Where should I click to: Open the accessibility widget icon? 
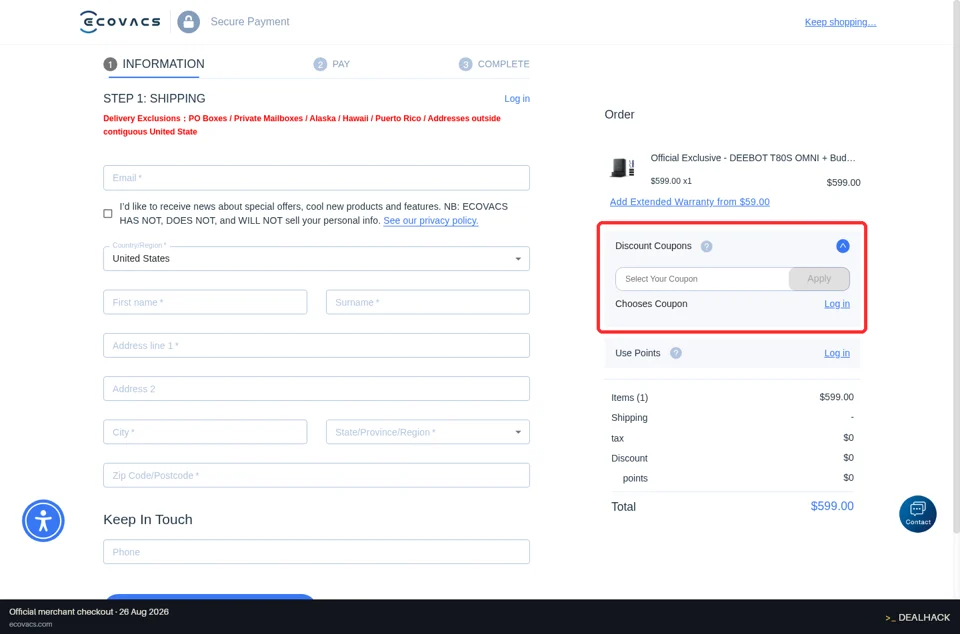pyautogui.click(x=43, y=521)
